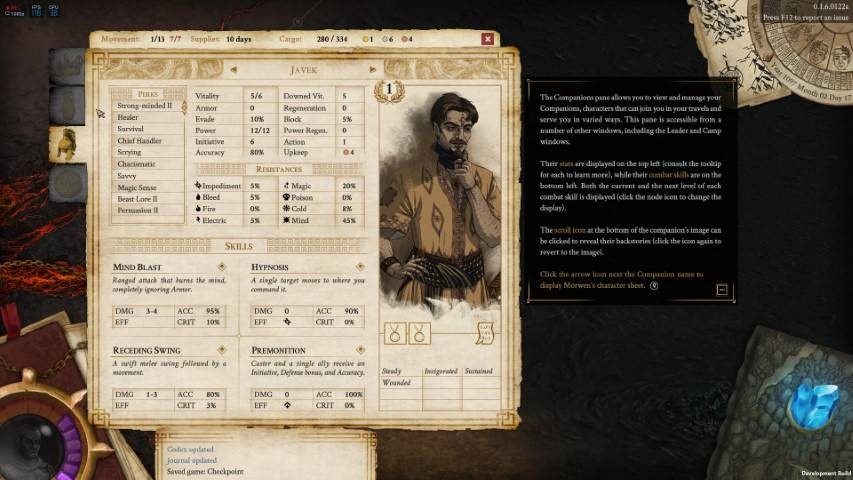Collapse the Companions tutorial tooltip panel

pyautogui.click(x=722, y=290)
